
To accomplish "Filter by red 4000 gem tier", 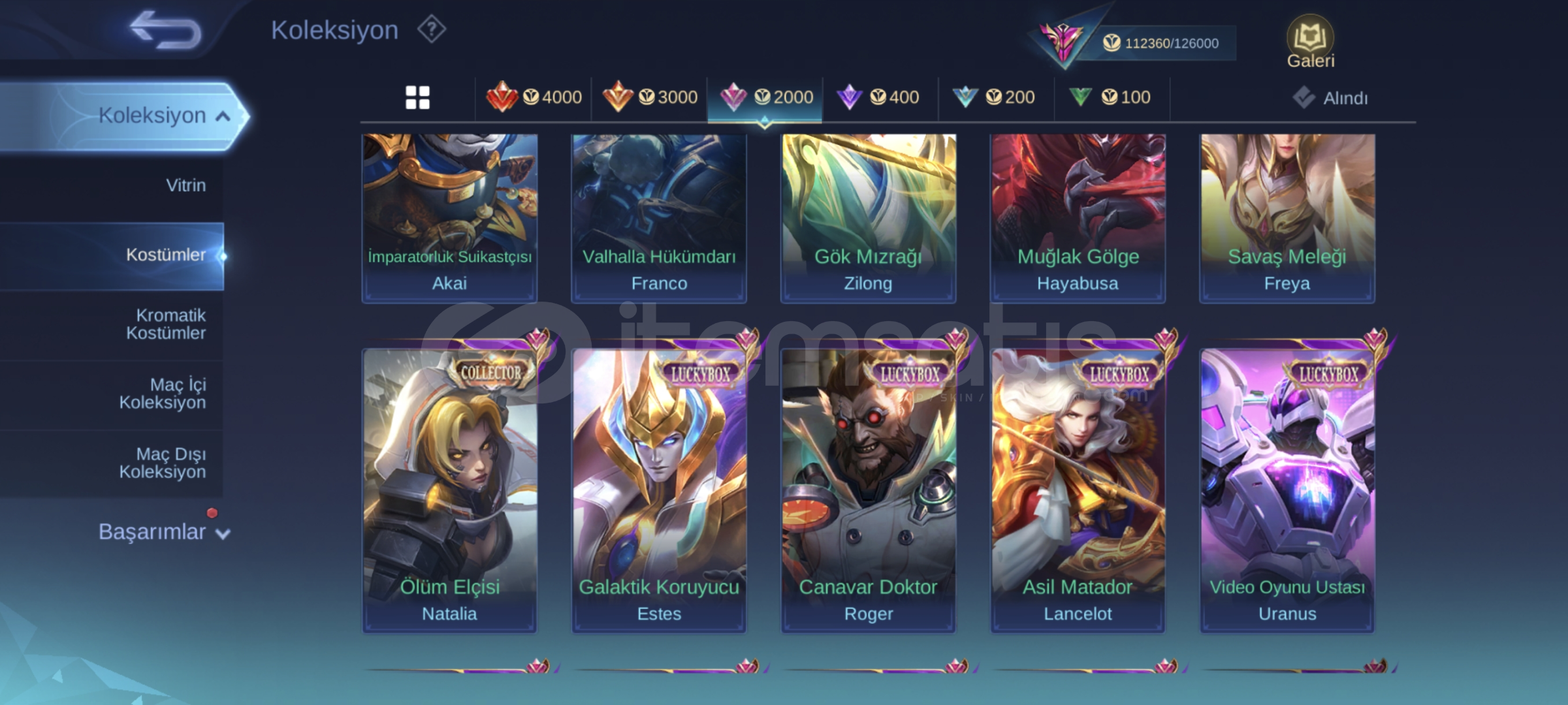I will [x=534, y=97].
